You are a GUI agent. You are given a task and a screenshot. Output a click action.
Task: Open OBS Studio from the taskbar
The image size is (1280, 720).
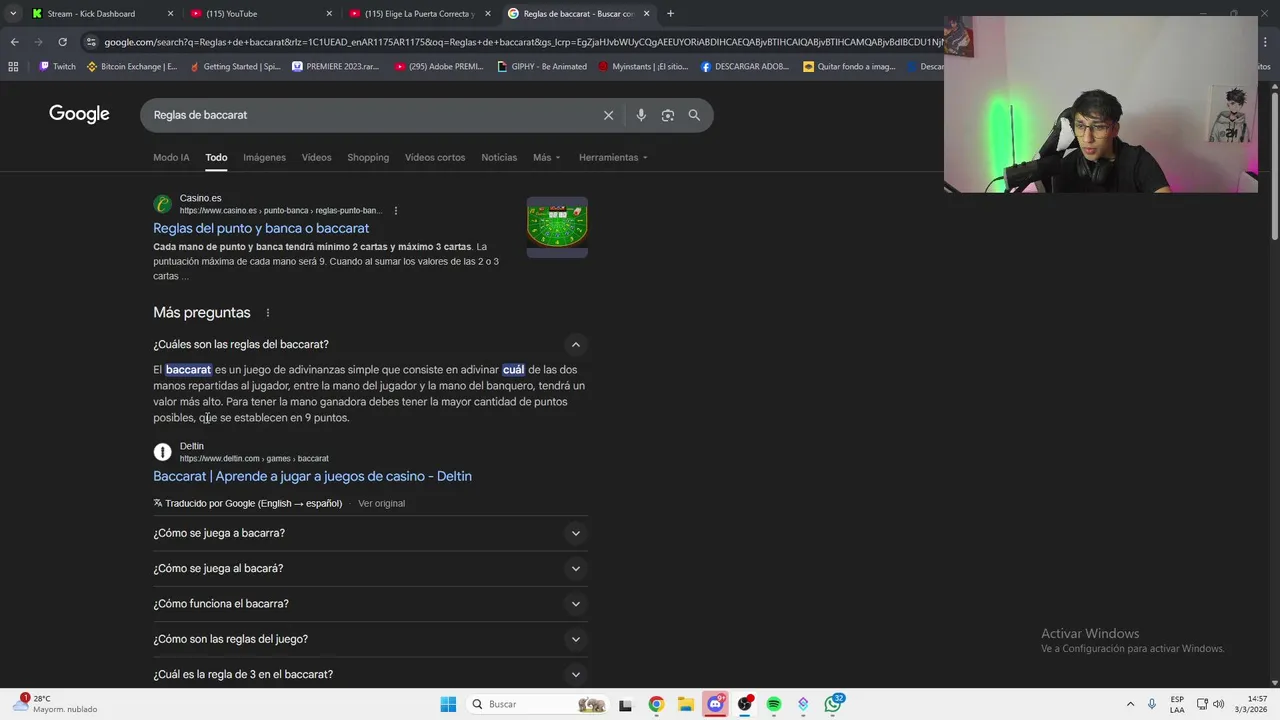click(744, 704)
